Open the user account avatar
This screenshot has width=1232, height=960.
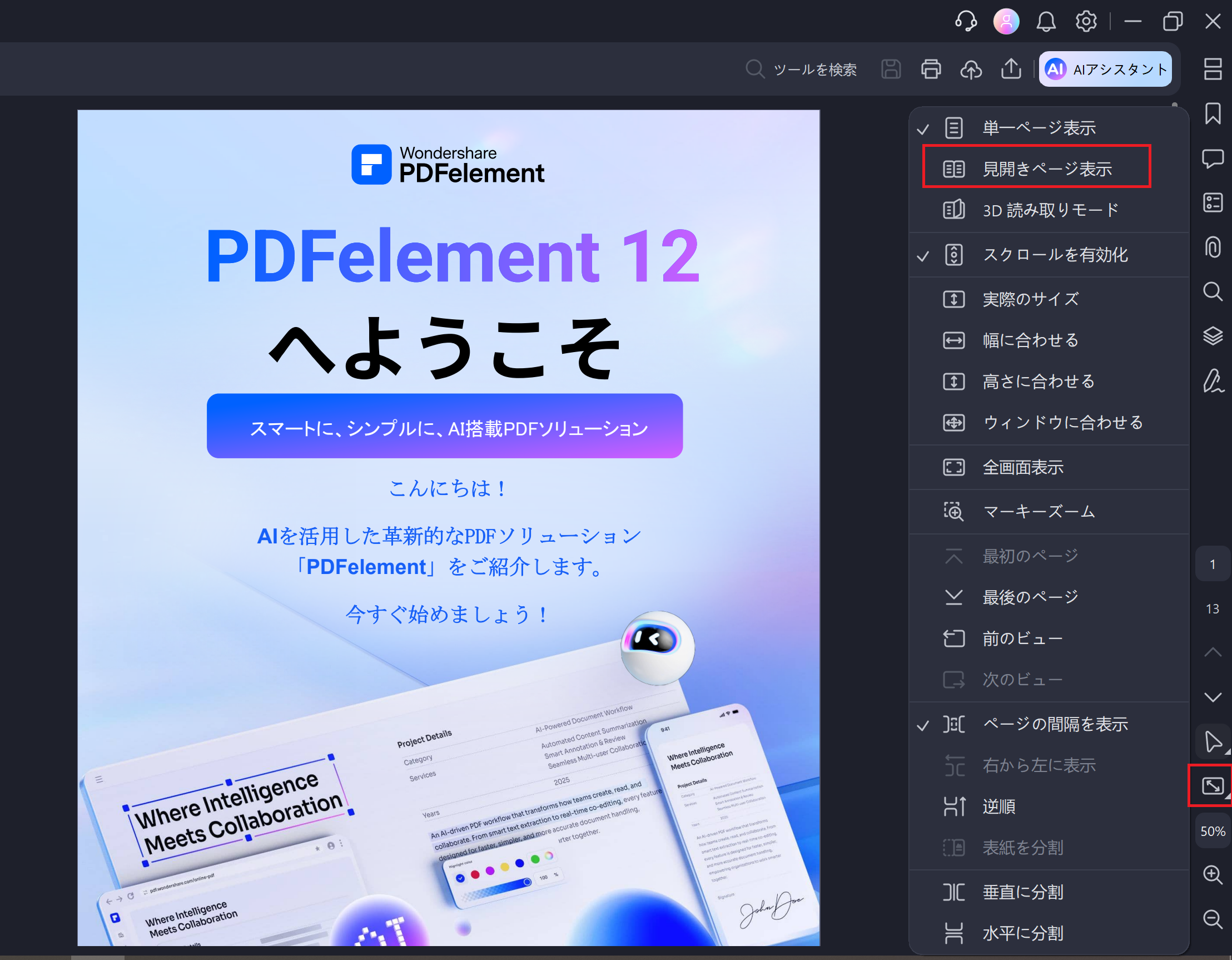pyautogui.click(x=1006, y=22)
